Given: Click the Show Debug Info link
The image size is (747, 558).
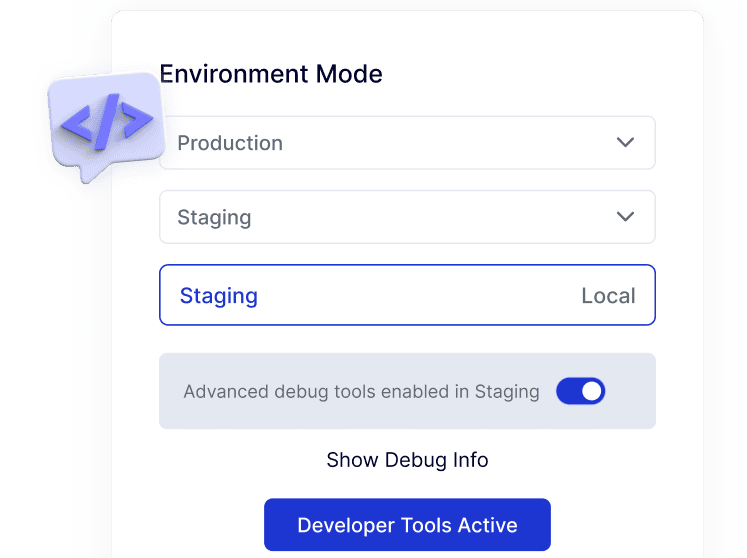Looking at the screenshot, I should coord(407,461).
